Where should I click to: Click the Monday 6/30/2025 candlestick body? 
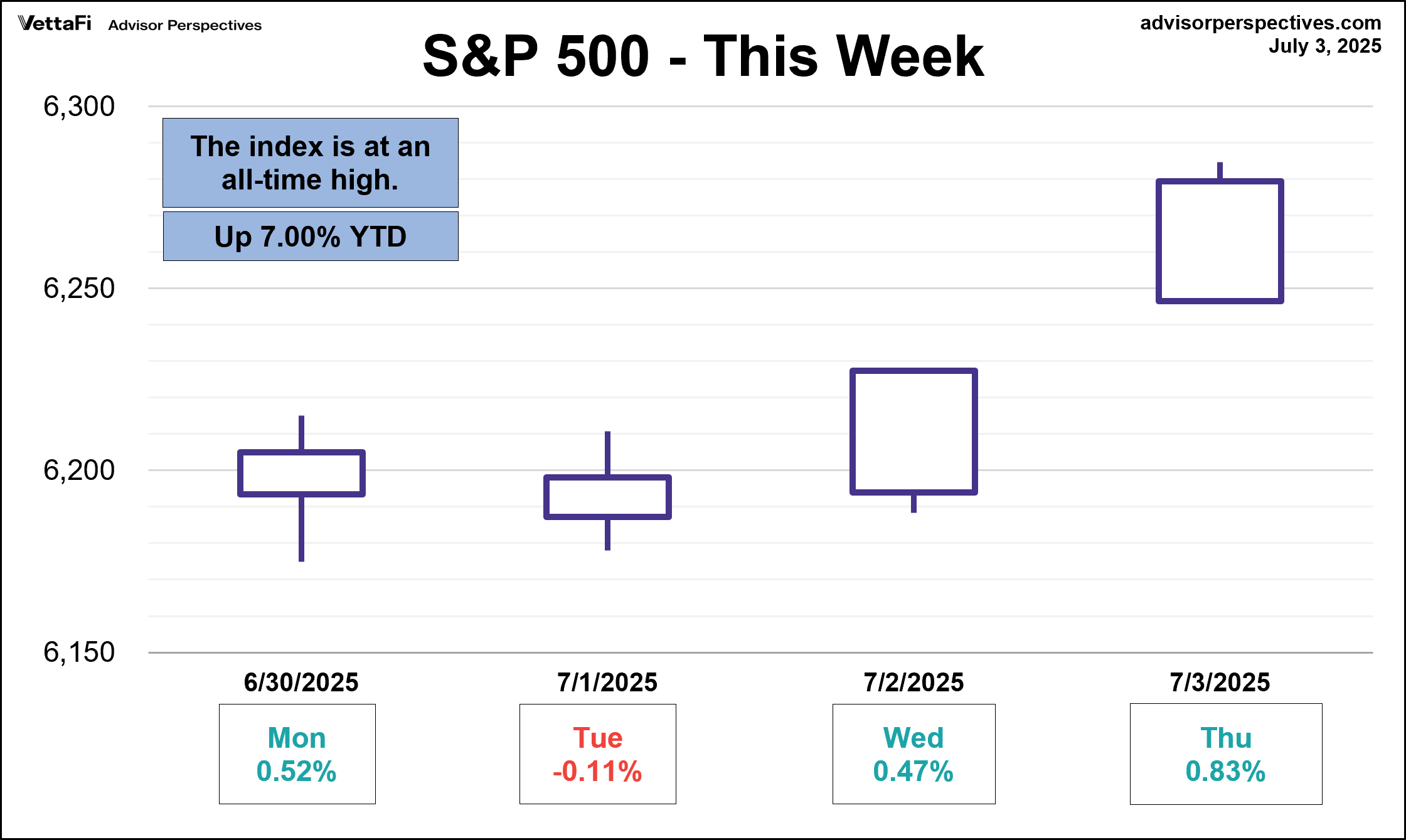click(301, 473)
